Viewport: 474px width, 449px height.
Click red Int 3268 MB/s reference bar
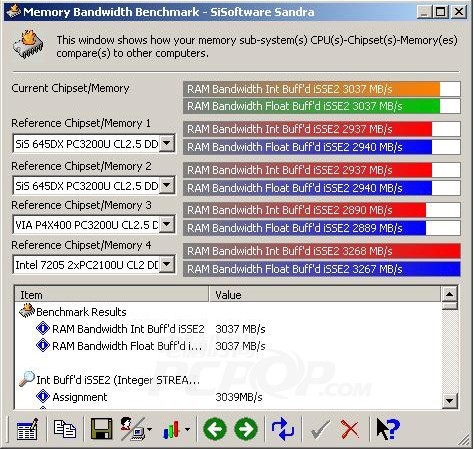coord(322,251)
